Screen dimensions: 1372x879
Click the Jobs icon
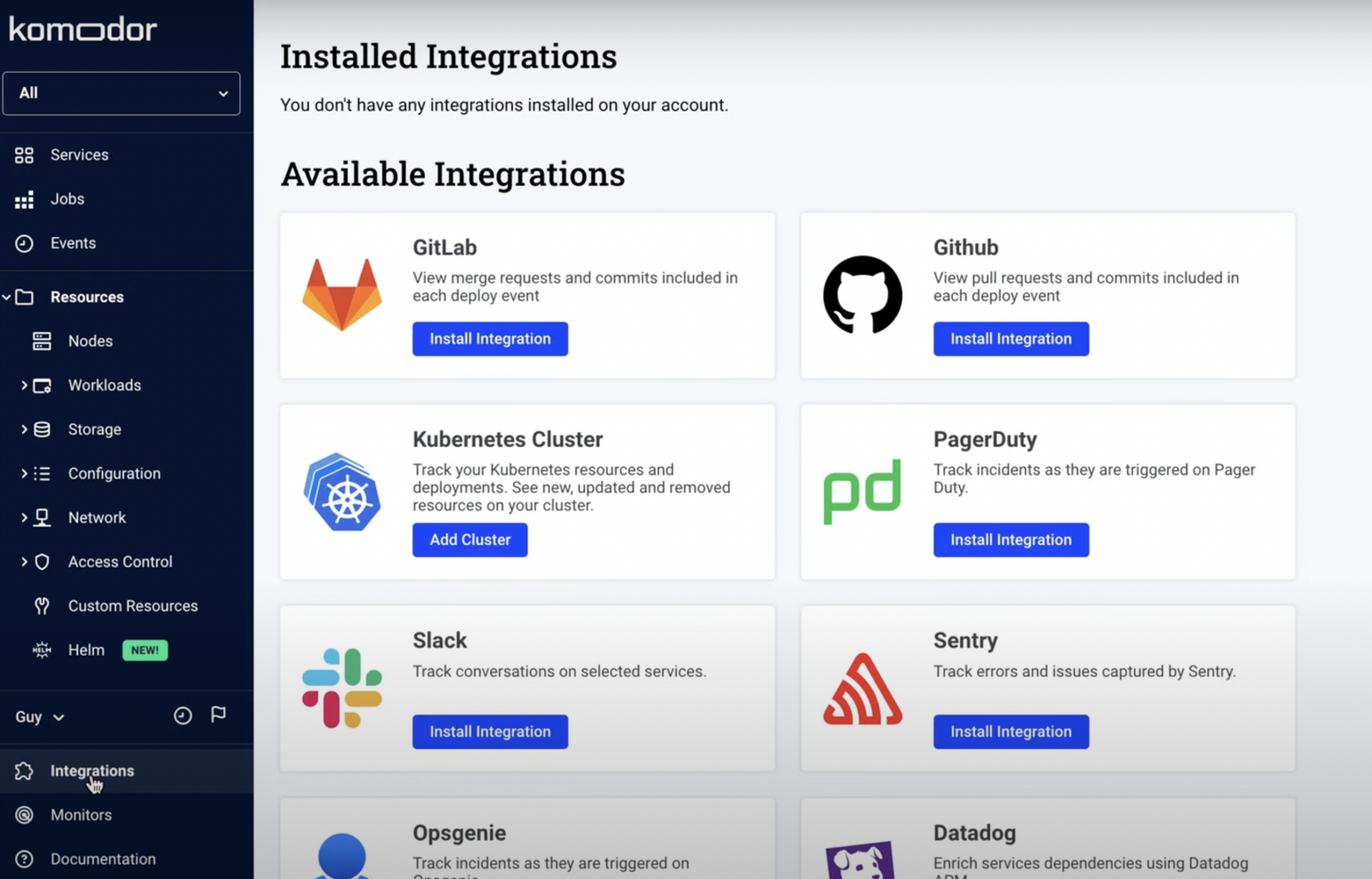tap(24, 200)
